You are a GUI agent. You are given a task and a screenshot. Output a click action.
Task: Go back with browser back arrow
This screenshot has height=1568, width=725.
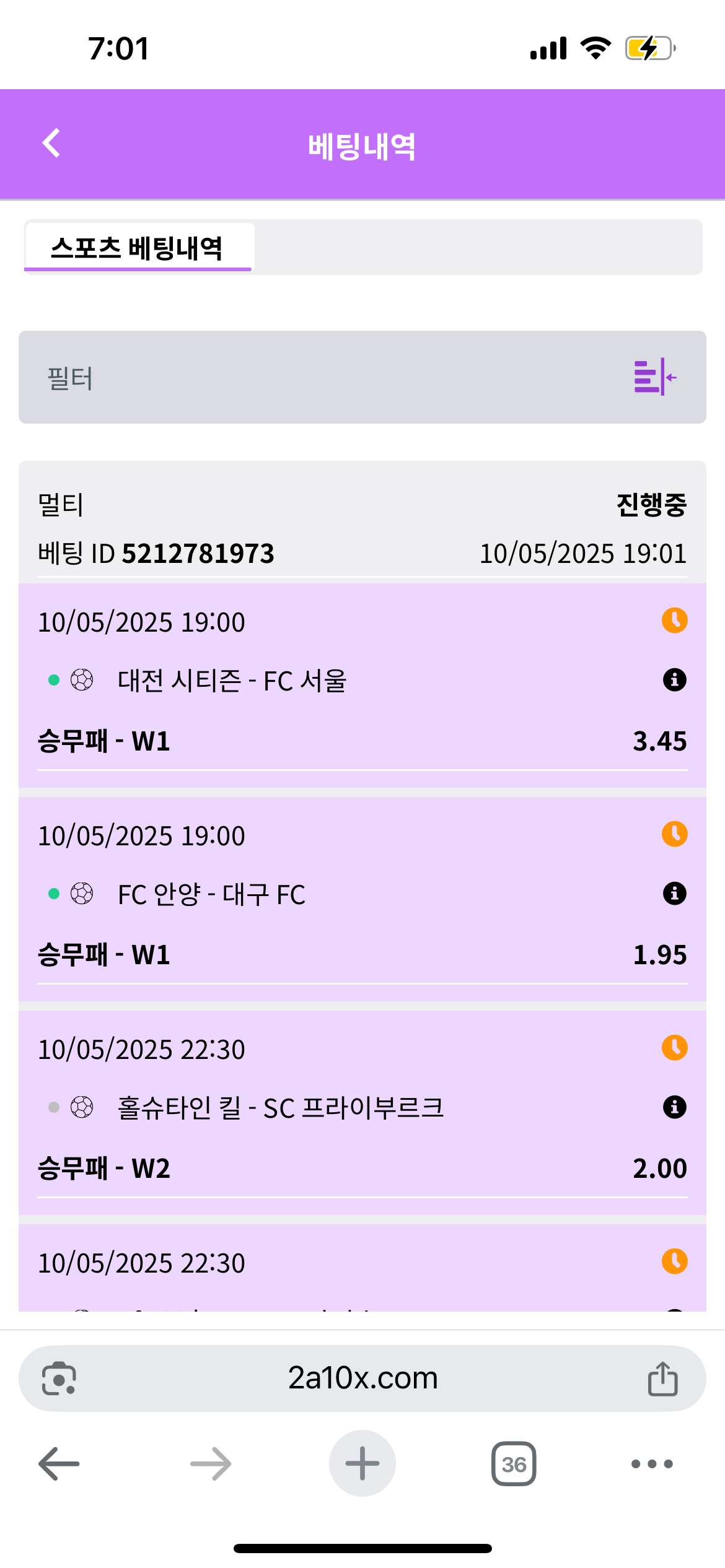[59, 1464]
